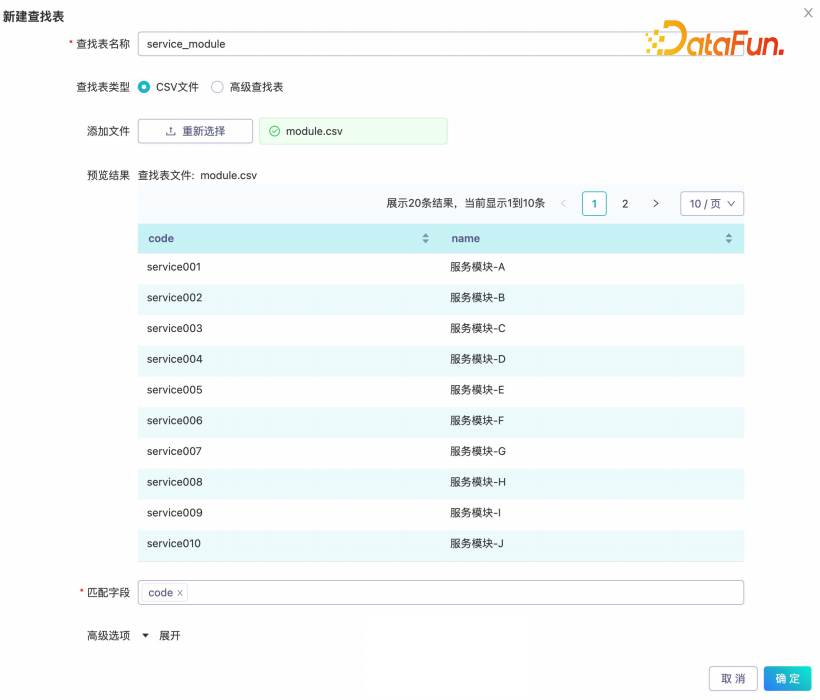Expand the 高级选项 section
The image size is (820, 700).
(160, 636)
